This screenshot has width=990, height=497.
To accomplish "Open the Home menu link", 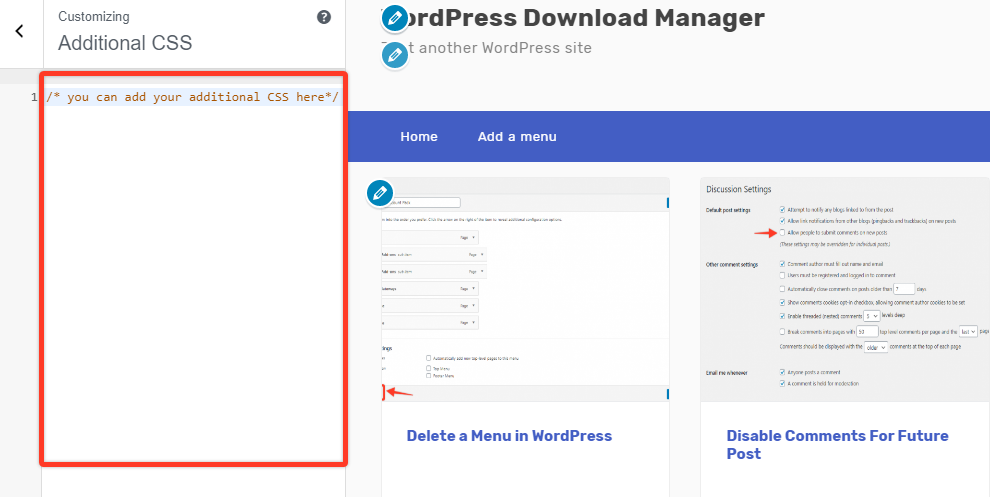I will 419,136.
